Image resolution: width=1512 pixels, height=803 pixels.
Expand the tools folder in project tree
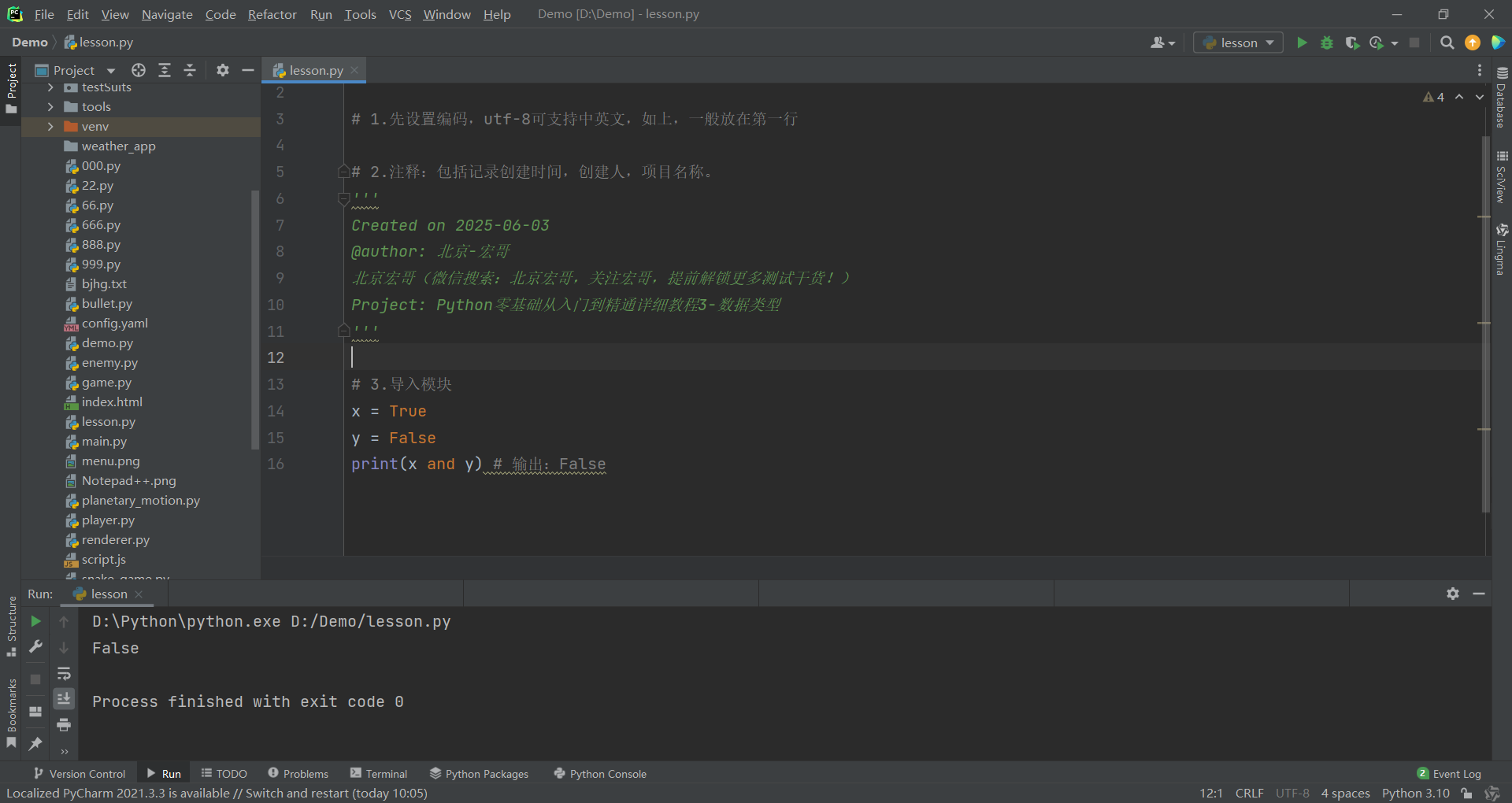(x=50, y=106)
